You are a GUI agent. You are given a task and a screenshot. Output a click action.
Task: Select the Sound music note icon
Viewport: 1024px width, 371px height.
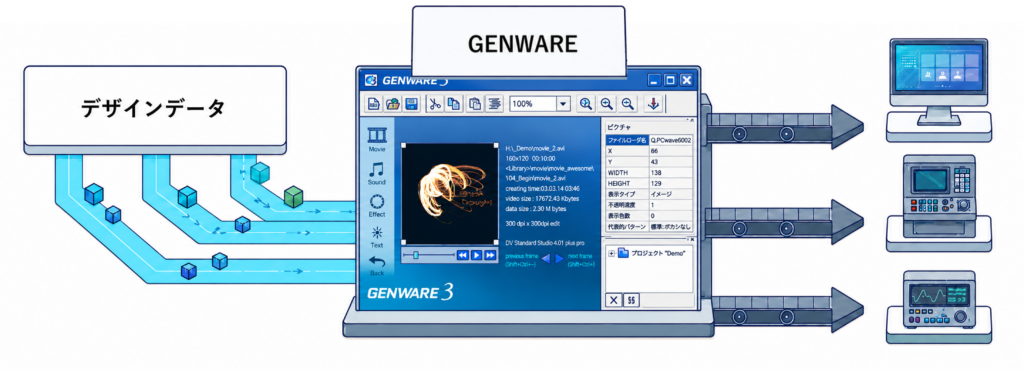[x=376, y=170]
